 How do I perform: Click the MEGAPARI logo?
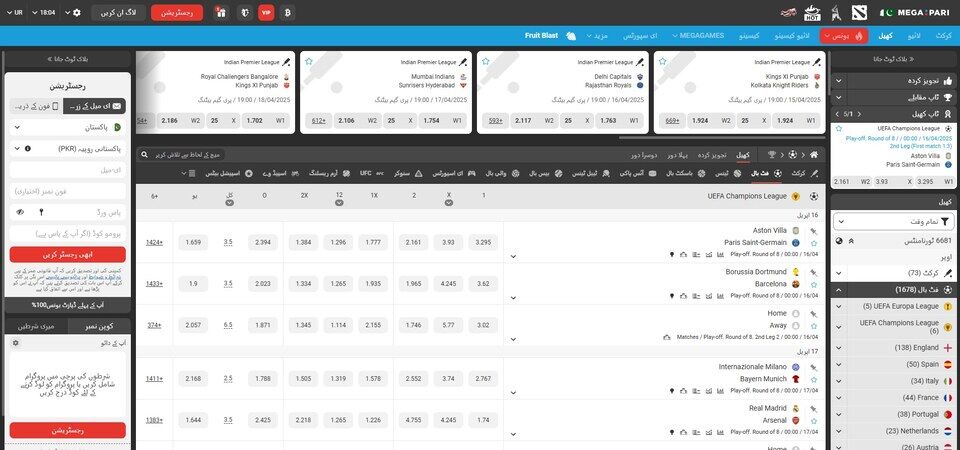pos(915,12)
